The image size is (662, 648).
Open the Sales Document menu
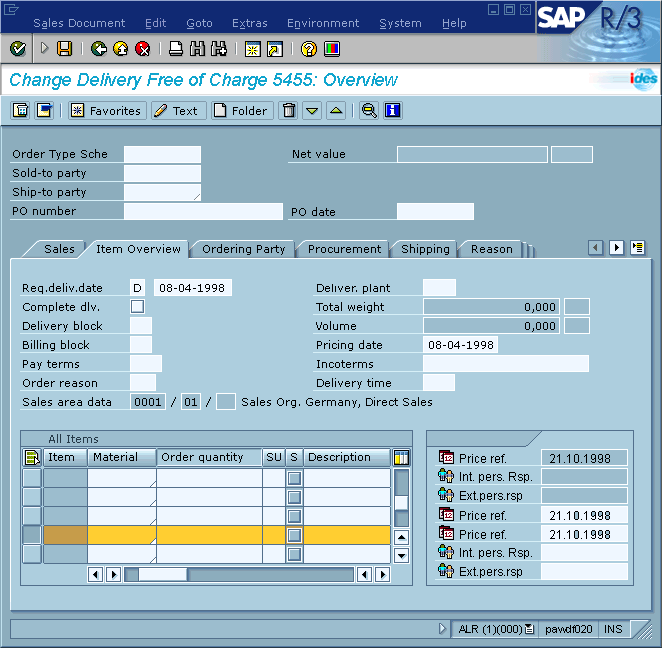coord(79,23)
